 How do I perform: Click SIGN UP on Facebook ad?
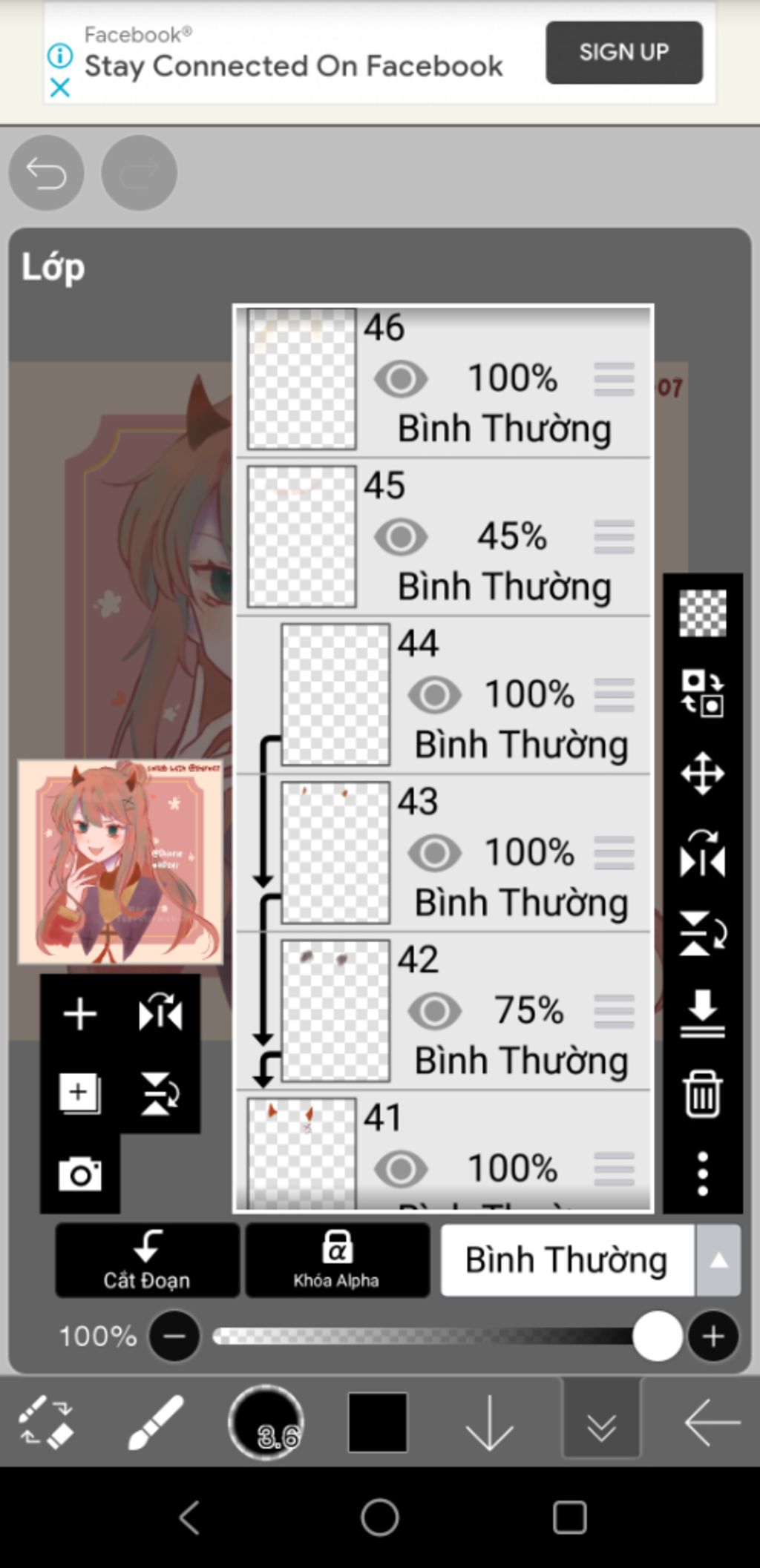coord(624,52)
